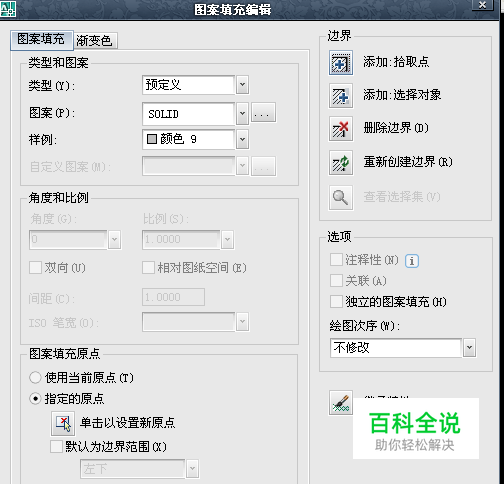504x484 pixels.
Task: Click the 添加:拾取点 label
Action: [396, 62]
